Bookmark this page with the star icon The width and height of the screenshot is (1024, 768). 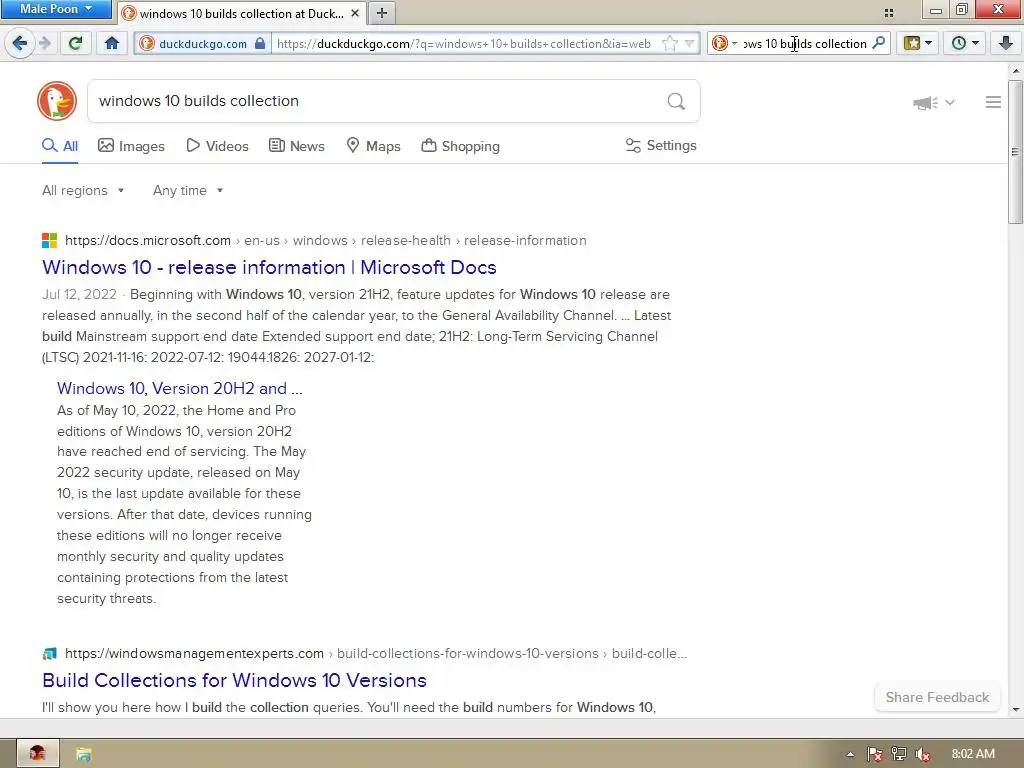pos(669,44)
